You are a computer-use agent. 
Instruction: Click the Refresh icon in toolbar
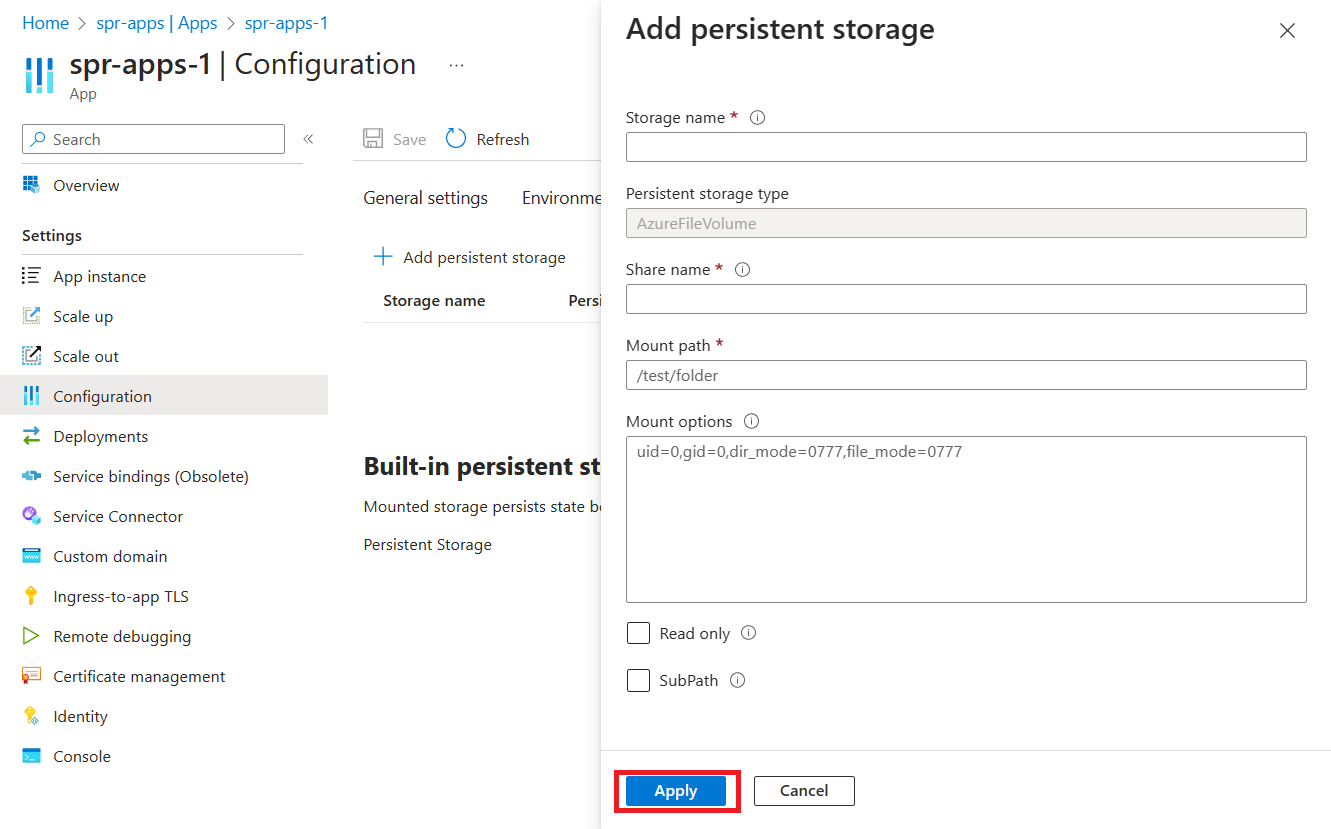tap(456, 138)
